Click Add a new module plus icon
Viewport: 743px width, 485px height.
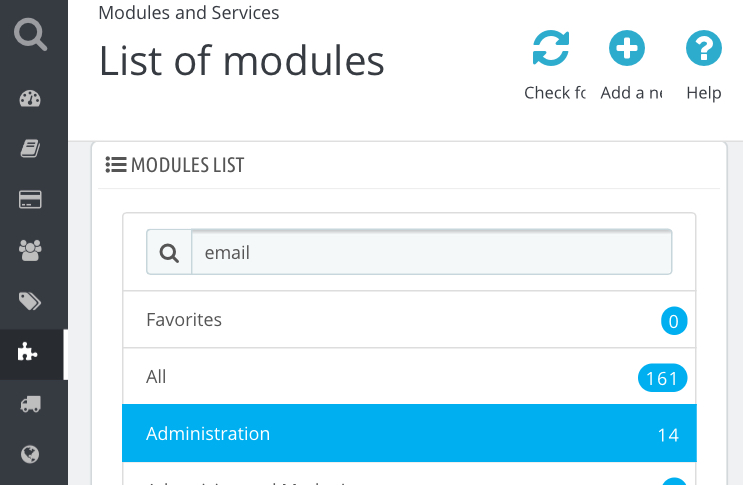(627, 48)
